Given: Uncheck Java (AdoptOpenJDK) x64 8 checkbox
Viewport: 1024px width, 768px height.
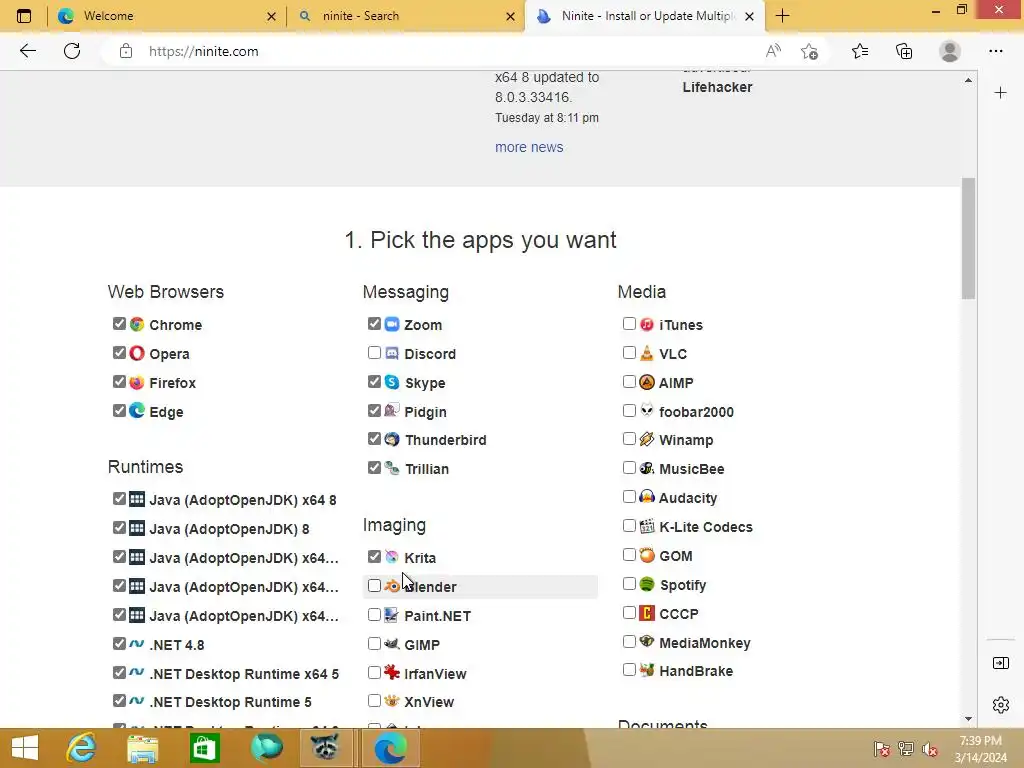Looking at the screenshot, I should [x=119, y=499].
